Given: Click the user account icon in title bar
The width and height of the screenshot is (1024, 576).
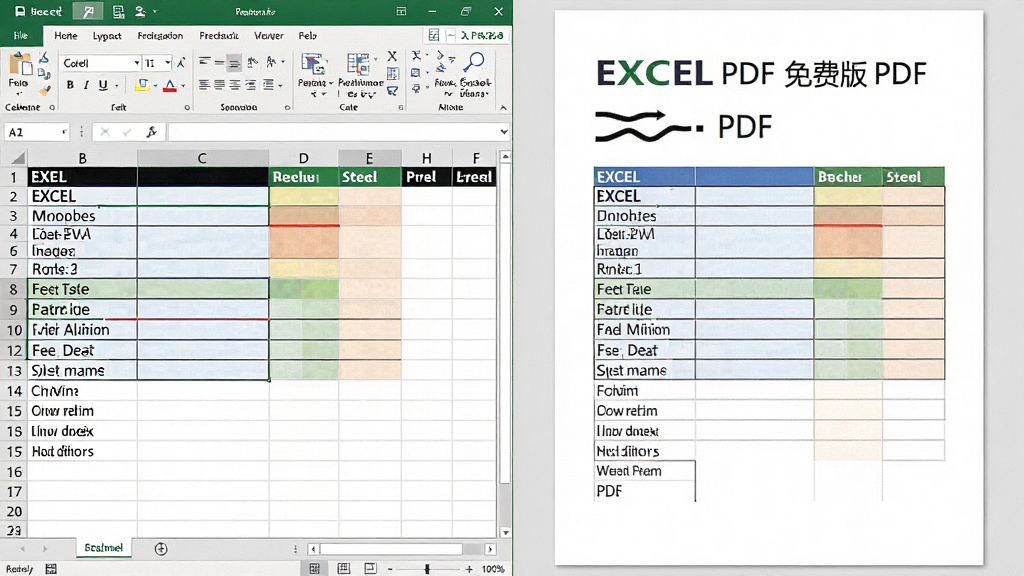Looking at the screenshot, I should pos(140,11).
